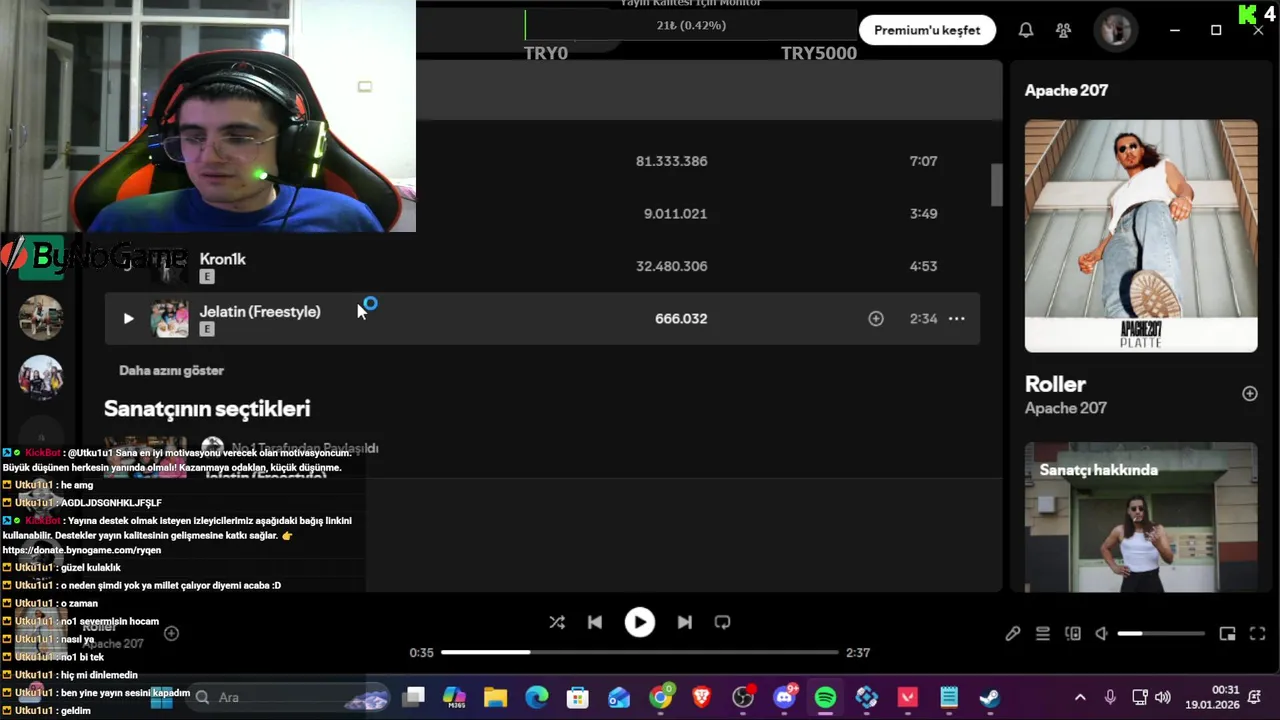Switch to Spotify on the taskbar
The width and height of the screenshot is (1280, 720).
click(826, 697)
